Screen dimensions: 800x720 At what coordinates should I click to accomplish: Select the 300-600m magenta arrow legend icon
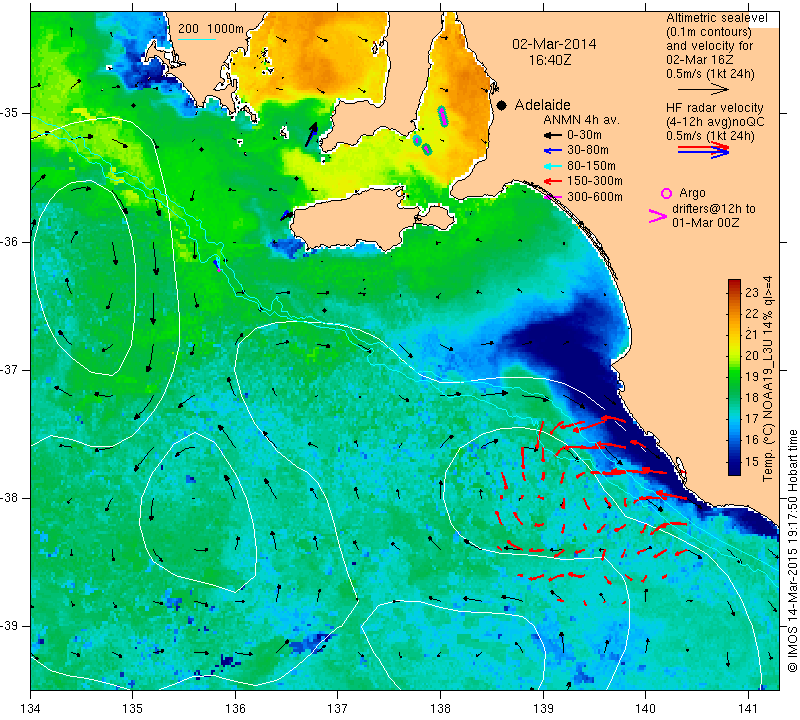click(553, 197)
